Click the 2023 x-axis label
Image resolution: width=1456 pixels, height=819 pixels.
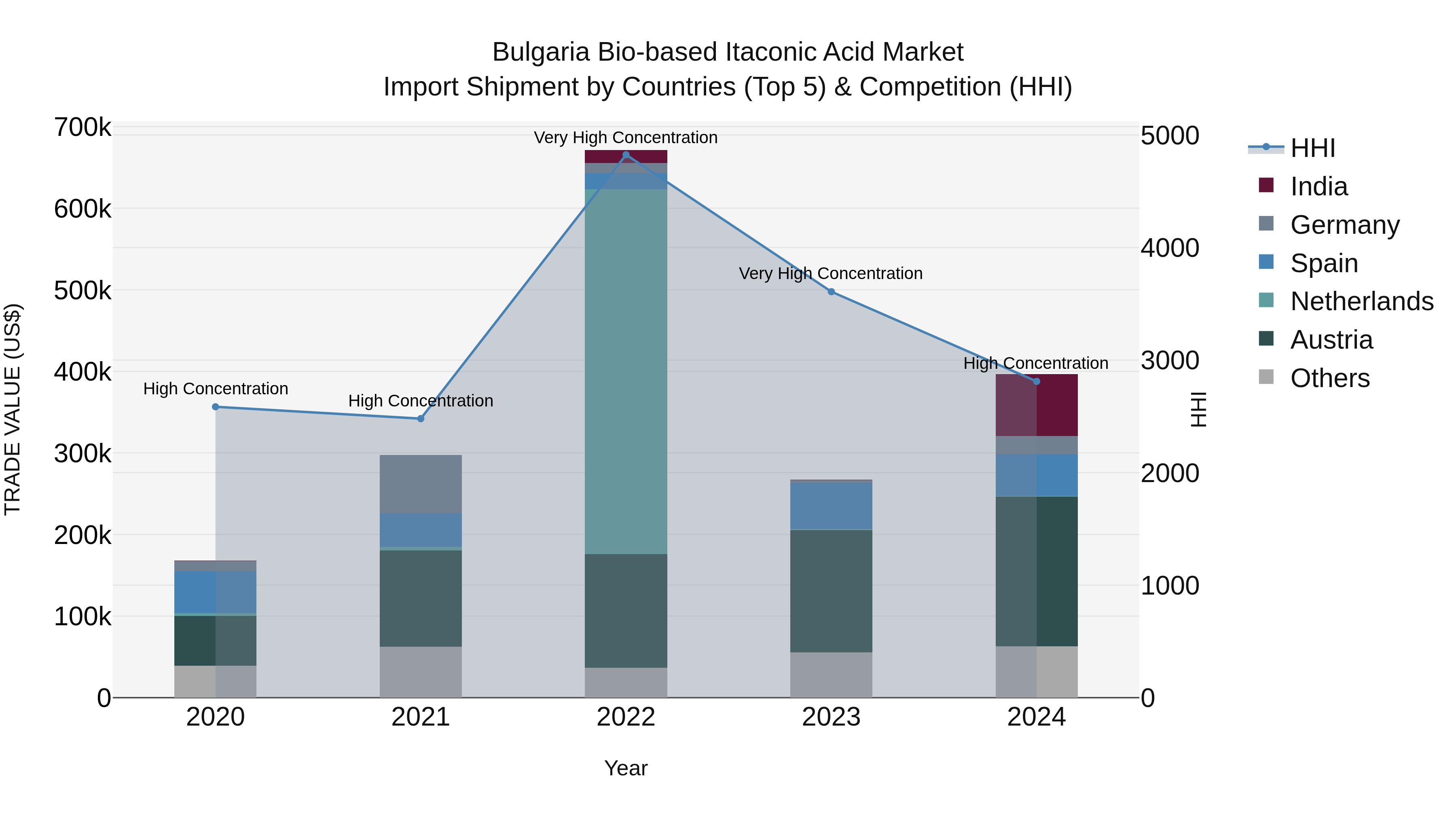pyautogui.click(x=831, y=717)
